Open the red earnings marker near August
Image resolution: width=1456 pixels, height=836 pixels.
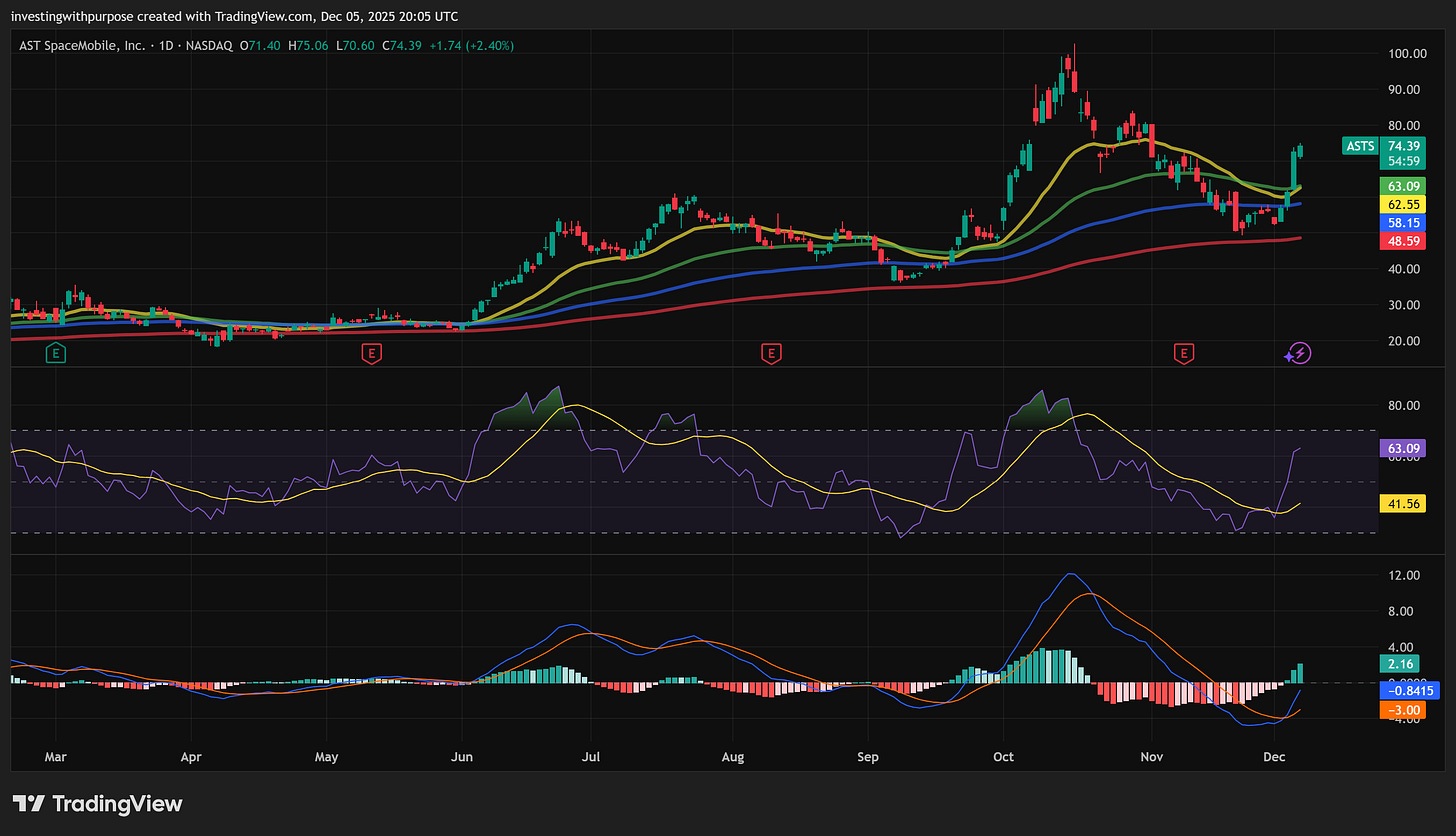[770, 352]
